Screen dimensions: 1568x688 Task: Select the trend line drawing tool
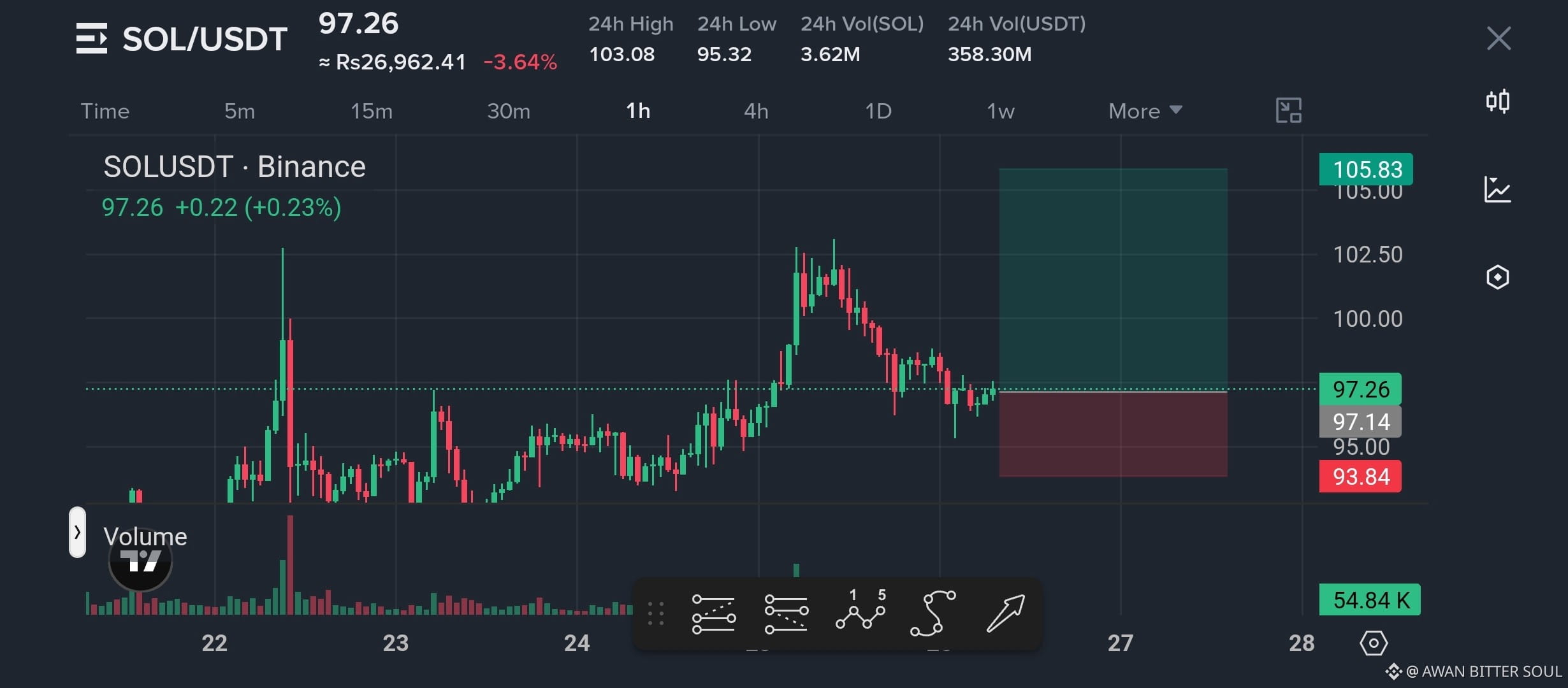pyautogui.click(x=713, y=615)
